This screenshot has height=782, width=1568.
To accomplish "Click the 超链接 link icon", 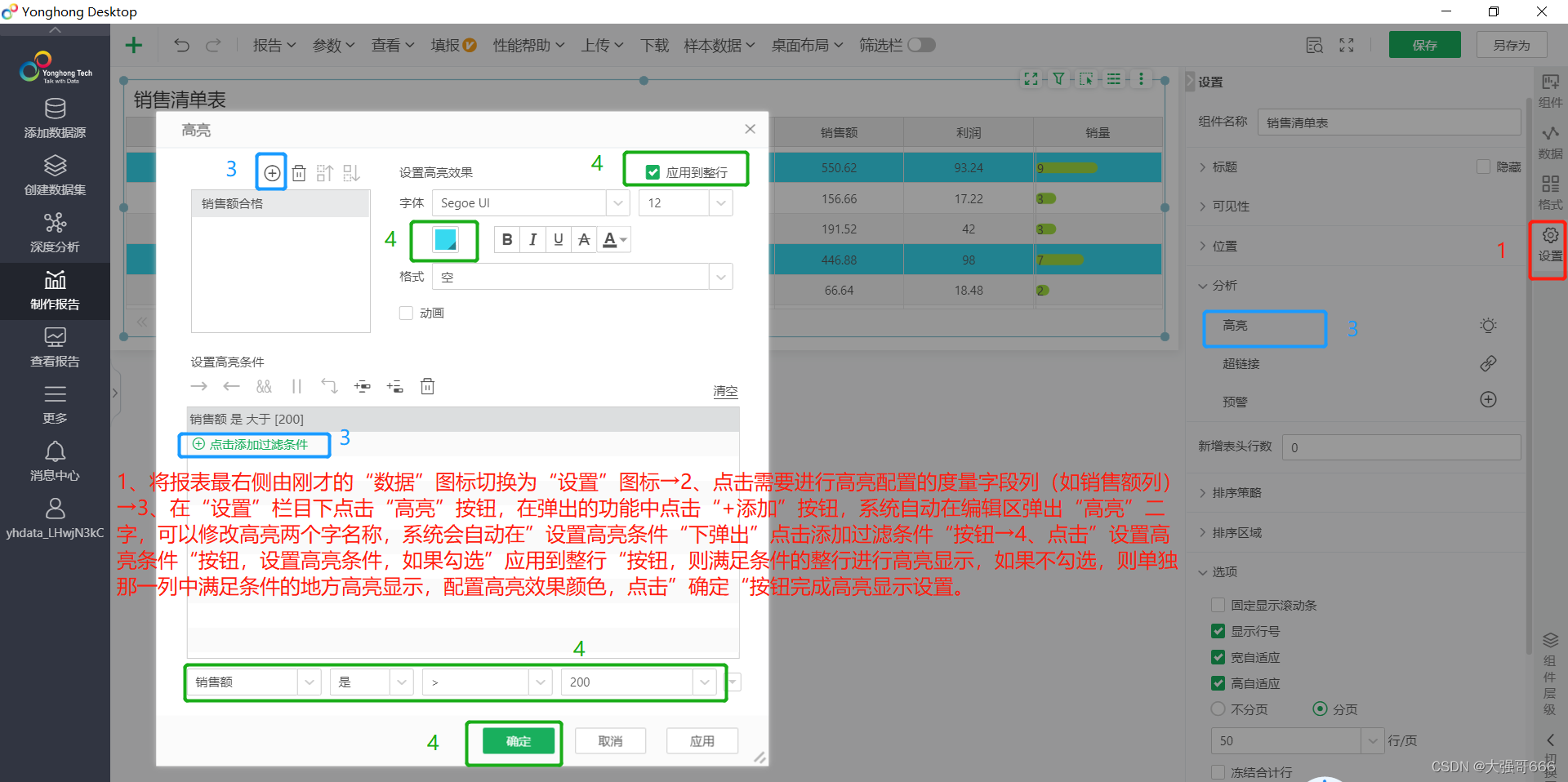I will pos(1488,363).
